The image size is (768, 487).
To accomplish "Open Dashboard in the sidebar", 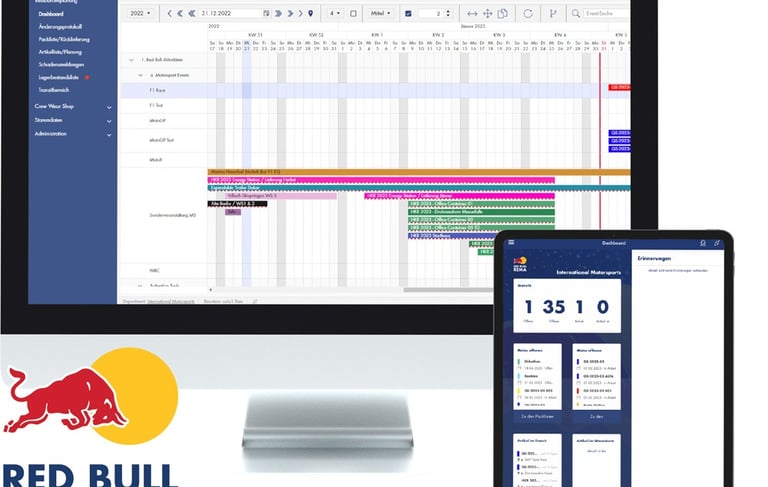I will (x=51, y=14).
